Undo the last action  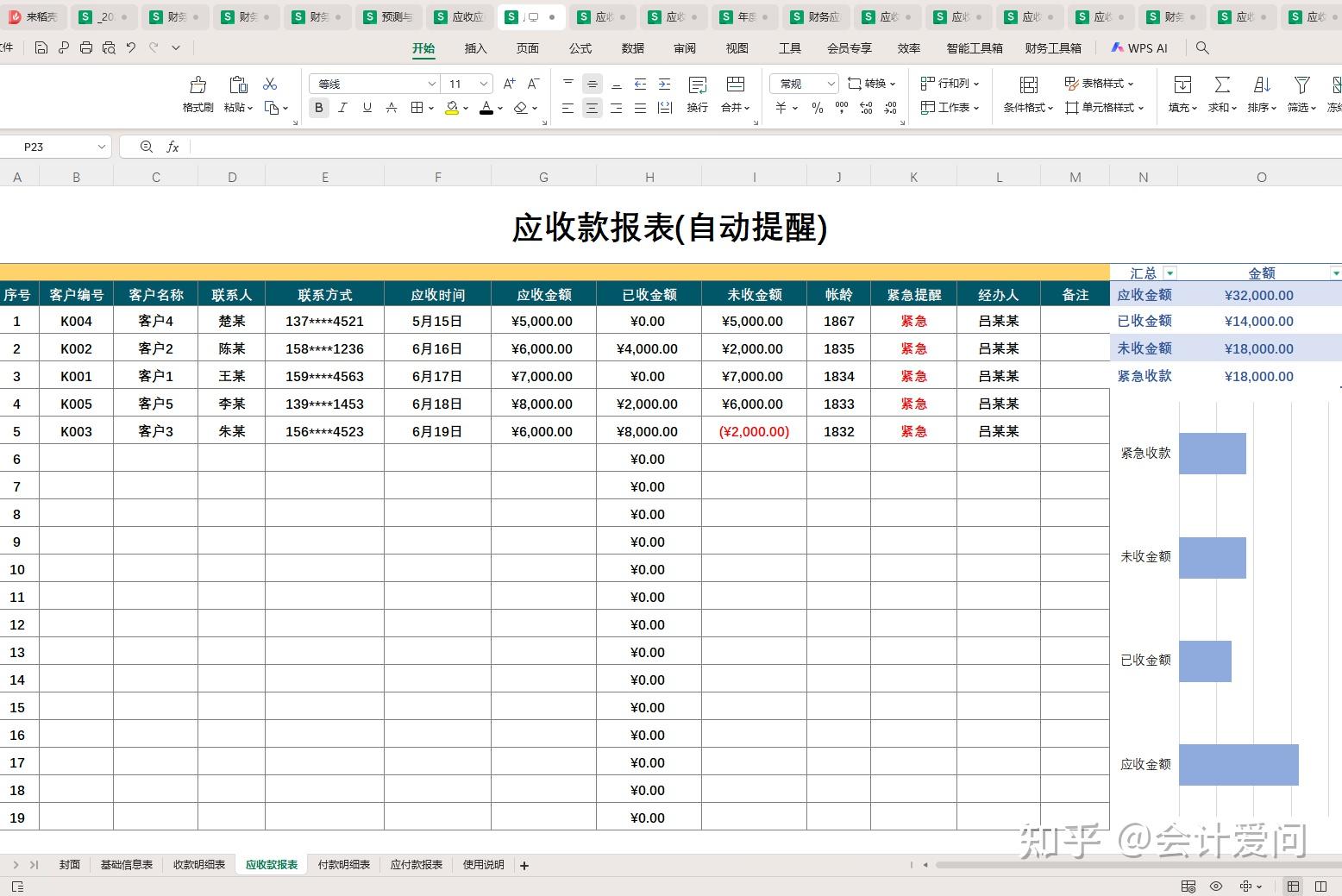(131, 48)
